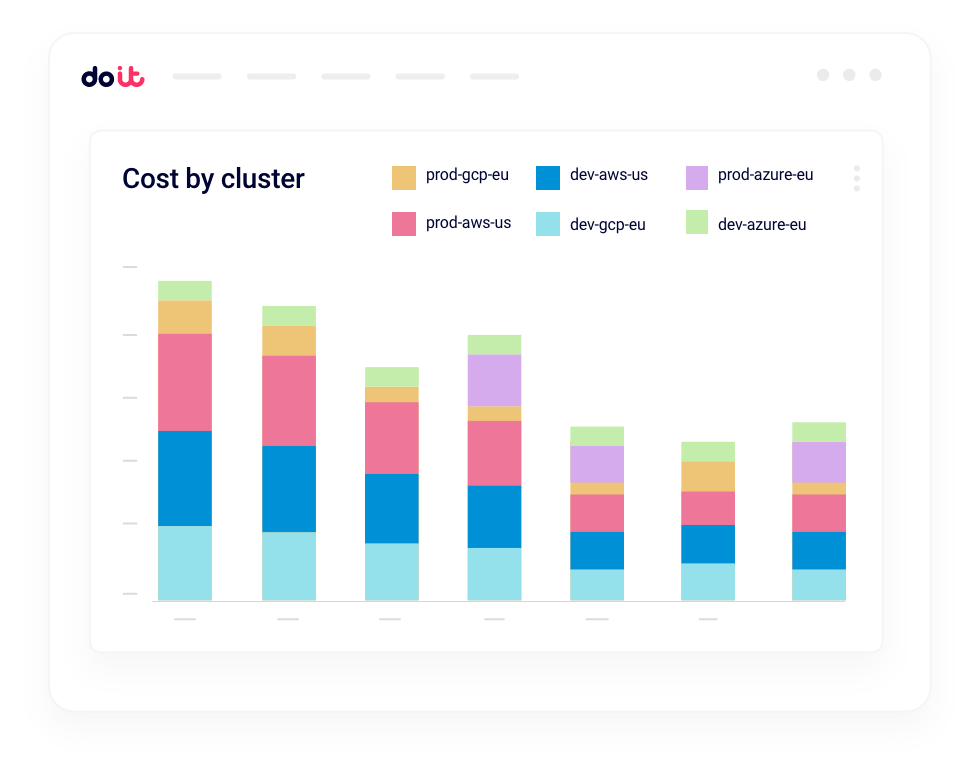Select the first navigation placeholder after the logo
This screenshot has width=980, height=777.
(x=197, y=76)
